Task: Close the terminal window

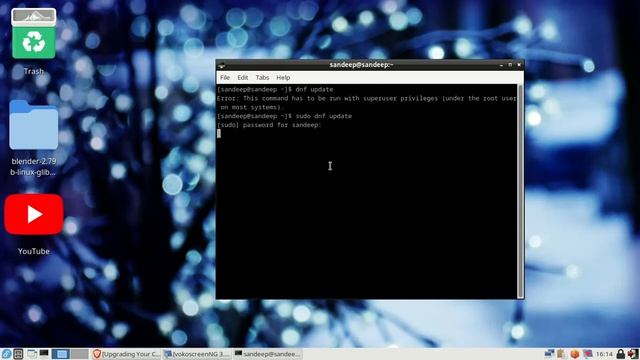Action: coord(519,65)
